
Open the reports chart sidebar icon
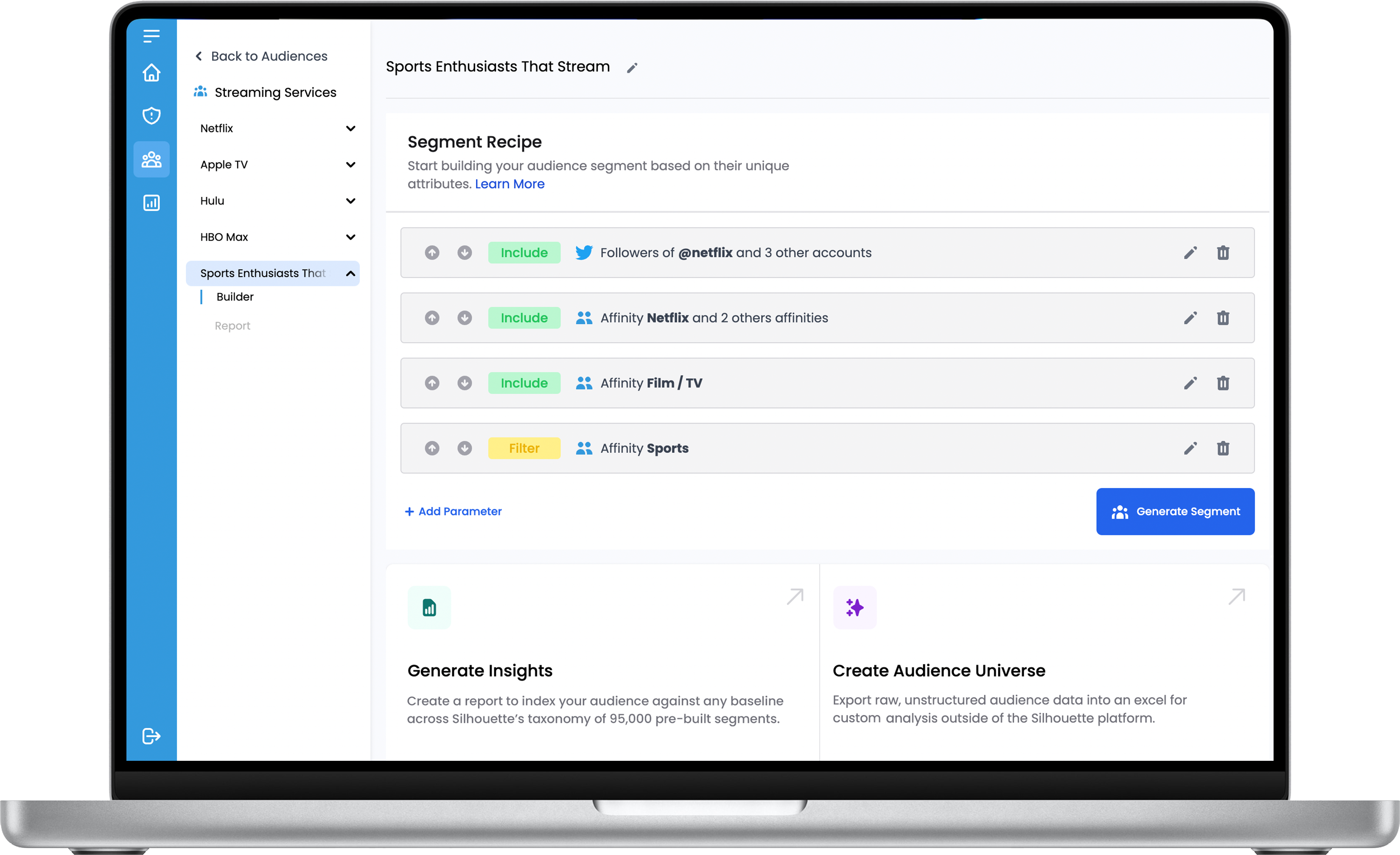151,203
